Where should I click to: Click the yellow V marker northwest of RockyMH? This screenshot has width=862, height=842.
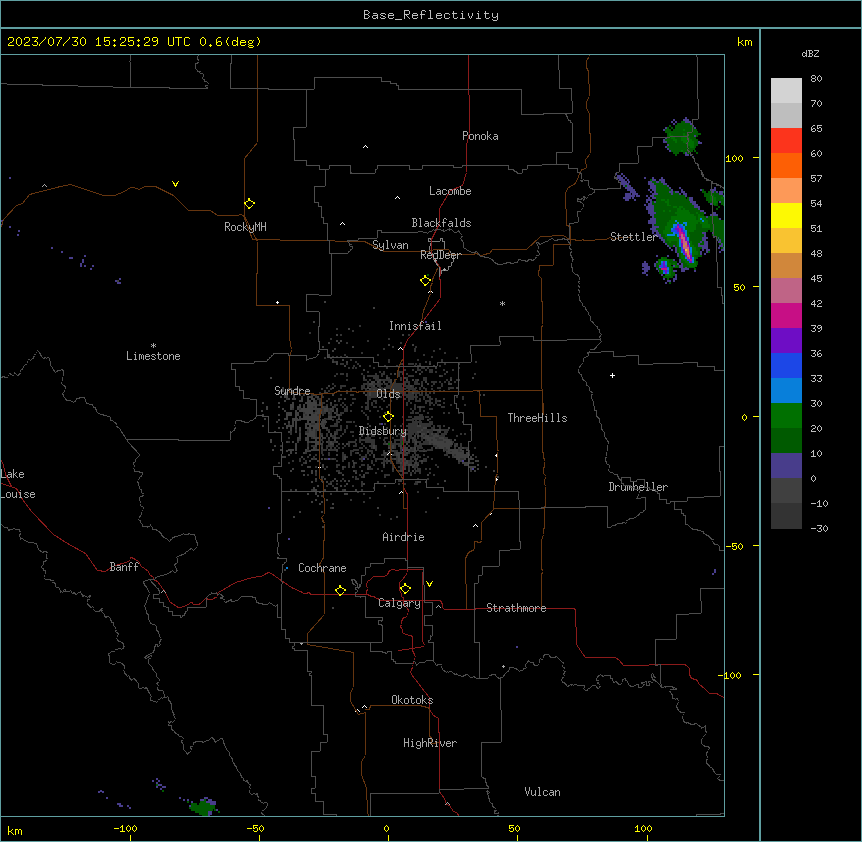(175, 184)
